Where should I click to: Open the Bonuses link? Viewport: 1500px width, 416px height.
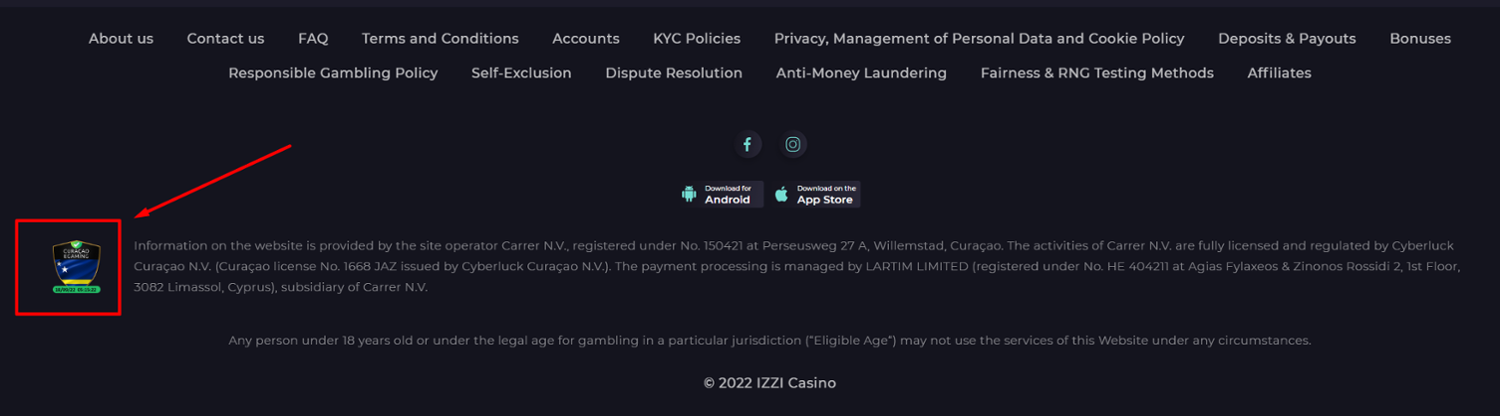1420,39
